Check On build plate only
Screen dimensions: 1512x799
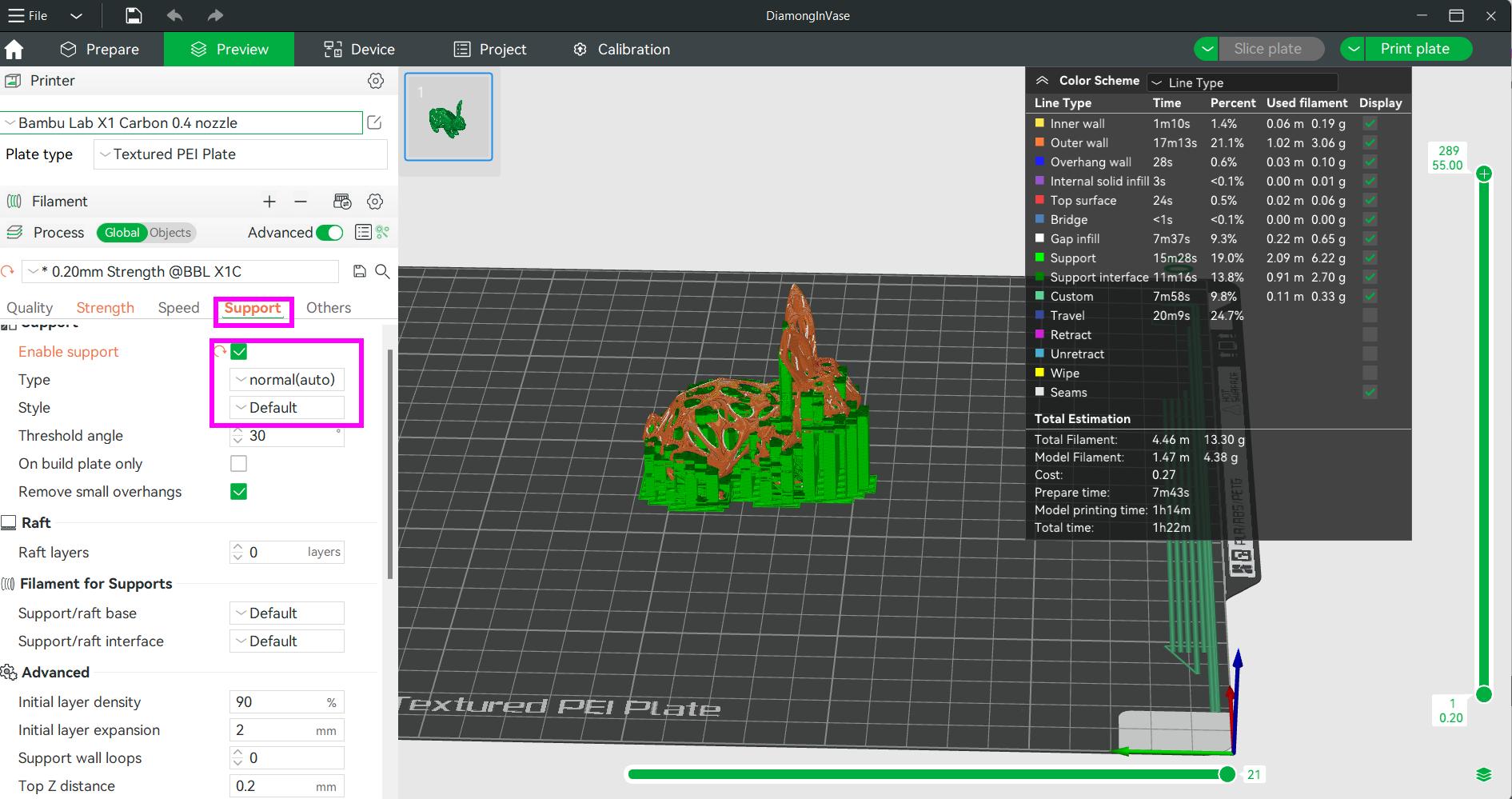(239, 464)
